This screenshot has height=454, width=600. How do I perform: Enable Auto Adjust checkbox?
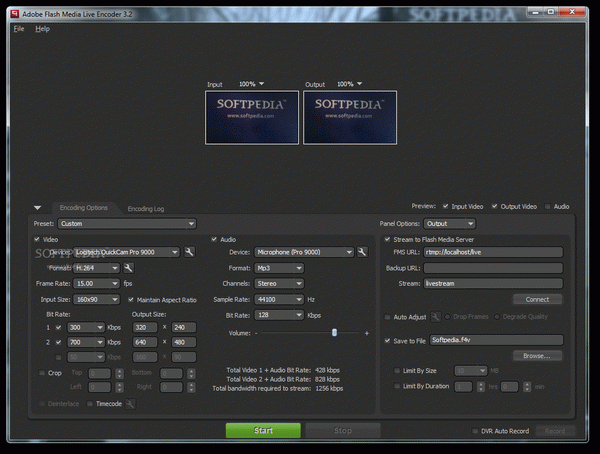(x=387, y=317)
